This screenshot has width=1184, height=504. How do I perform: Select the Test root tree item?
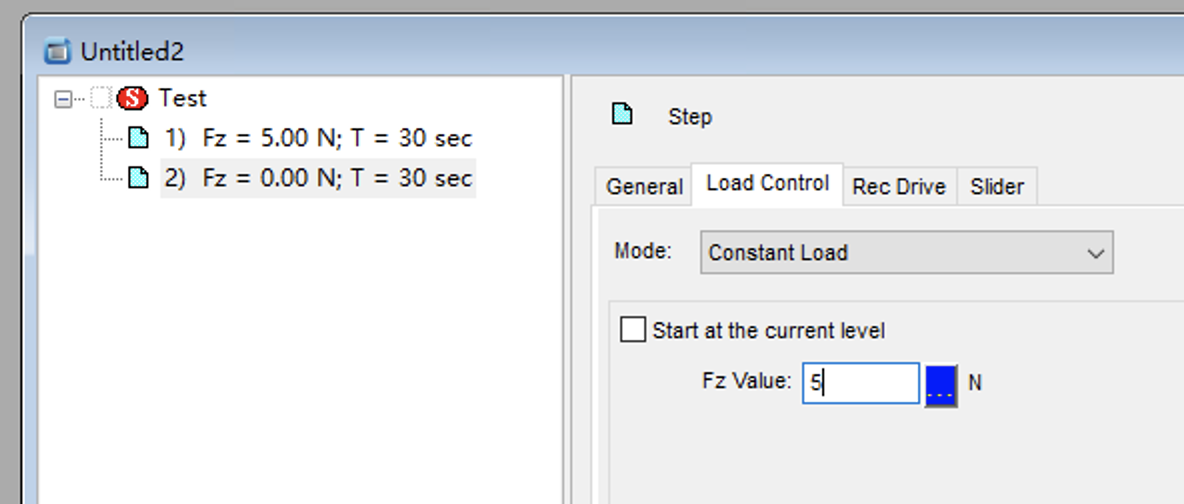click(x=182, y=98)
